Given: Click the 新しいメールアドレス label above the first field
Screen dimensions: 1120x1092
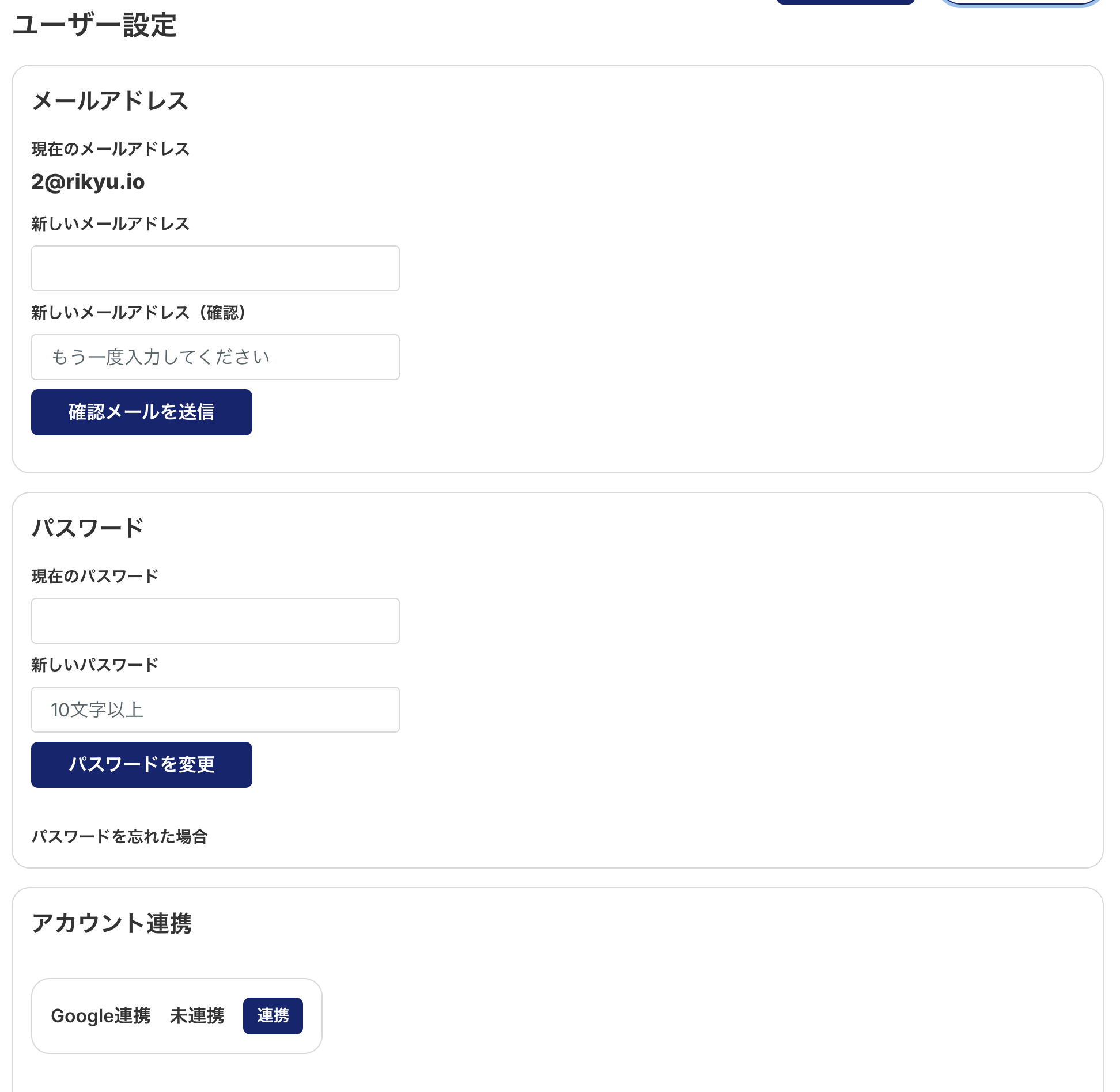Looking at the screenshot, I should point(110,224).
